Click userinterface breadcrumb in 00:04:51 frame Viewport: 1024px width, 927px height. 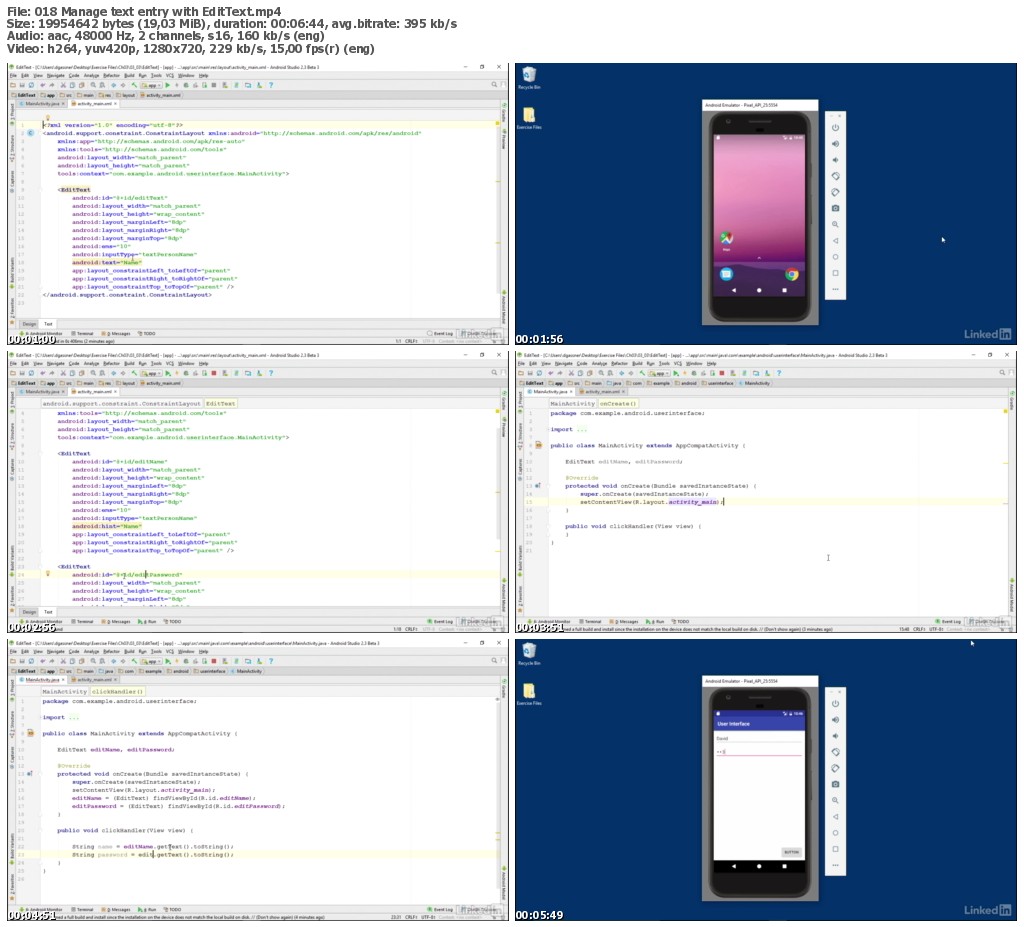(210, 671)
